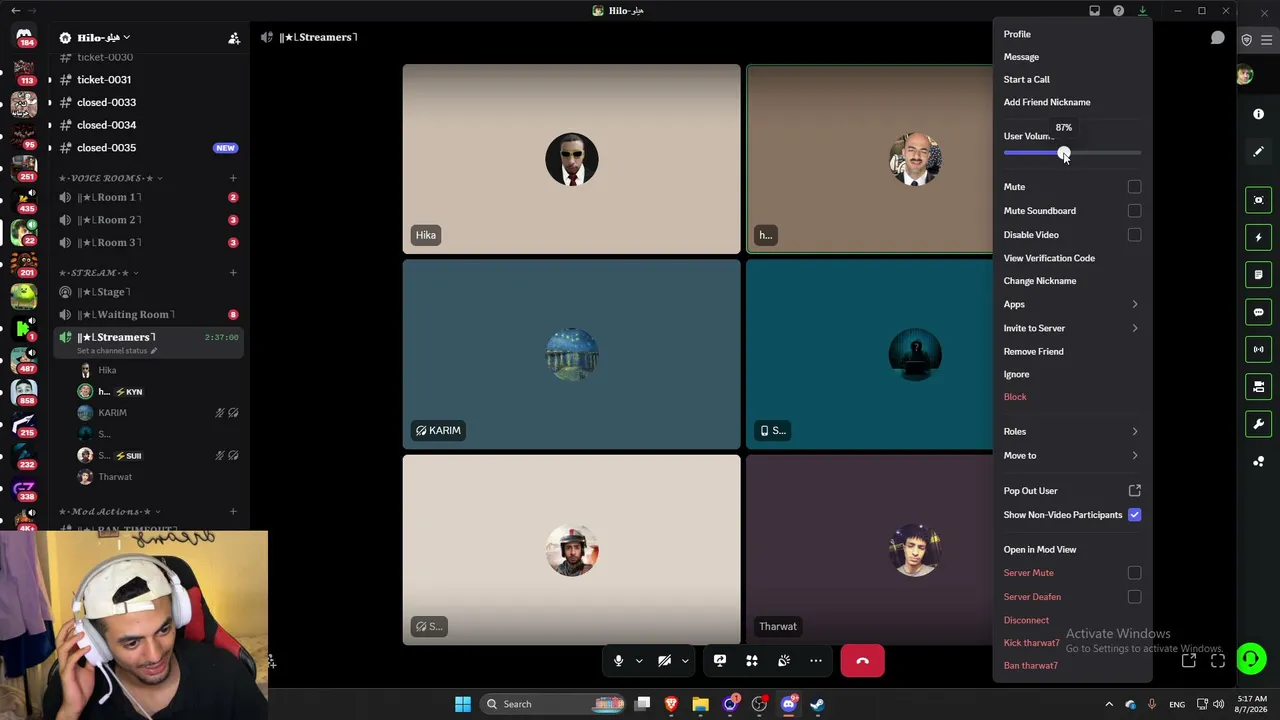Select Hika's video tile
Image resolution: width=1280 pixels, height=720 pixels.
click(x=572, y=159)
